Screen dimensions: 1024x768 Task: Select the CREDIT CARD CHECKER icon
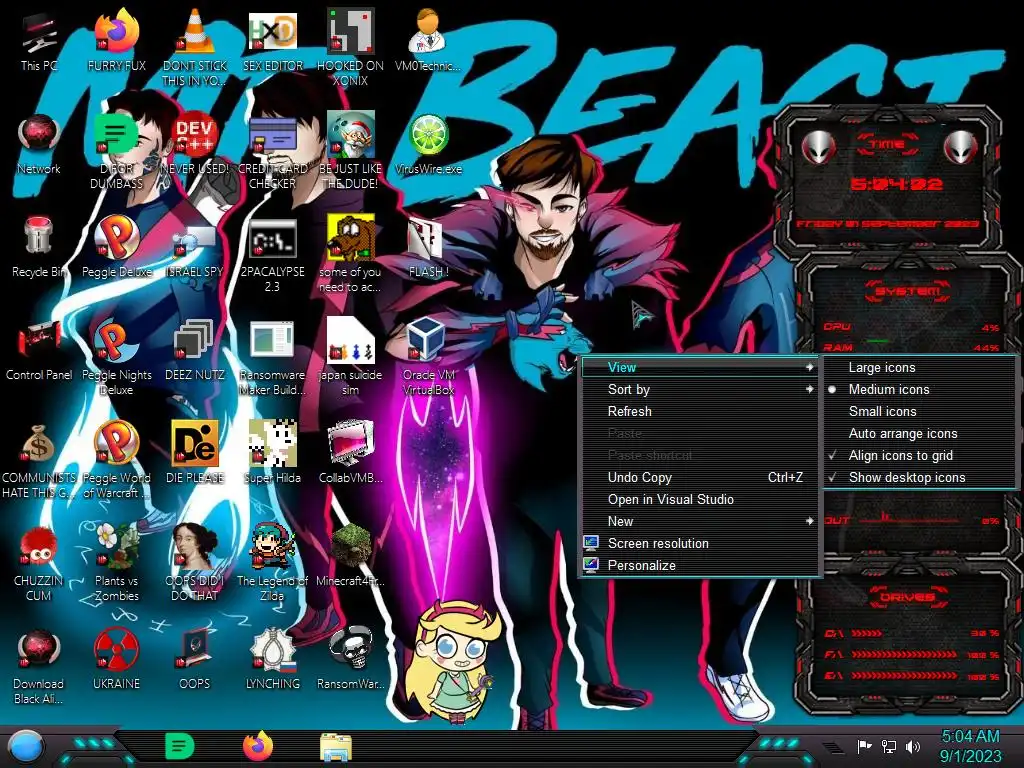tap(273, 153)
